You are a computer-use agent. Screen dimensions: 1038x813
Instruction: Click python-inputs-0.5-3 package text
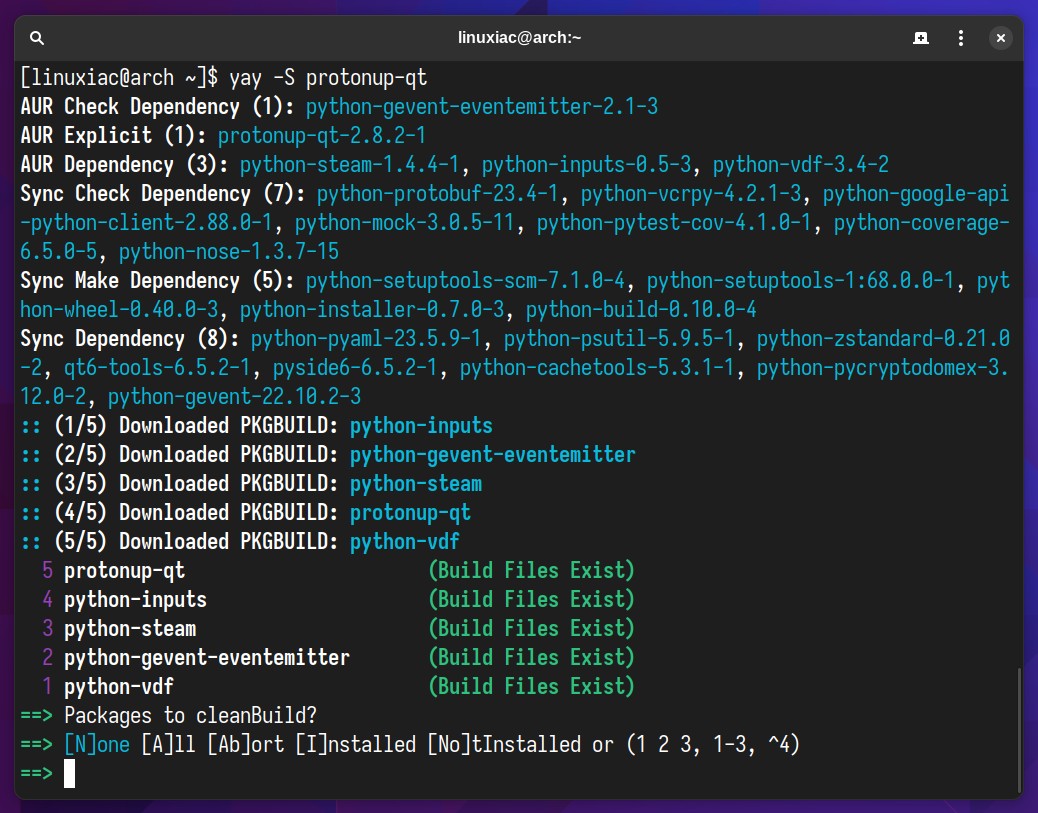coord(586,165)
